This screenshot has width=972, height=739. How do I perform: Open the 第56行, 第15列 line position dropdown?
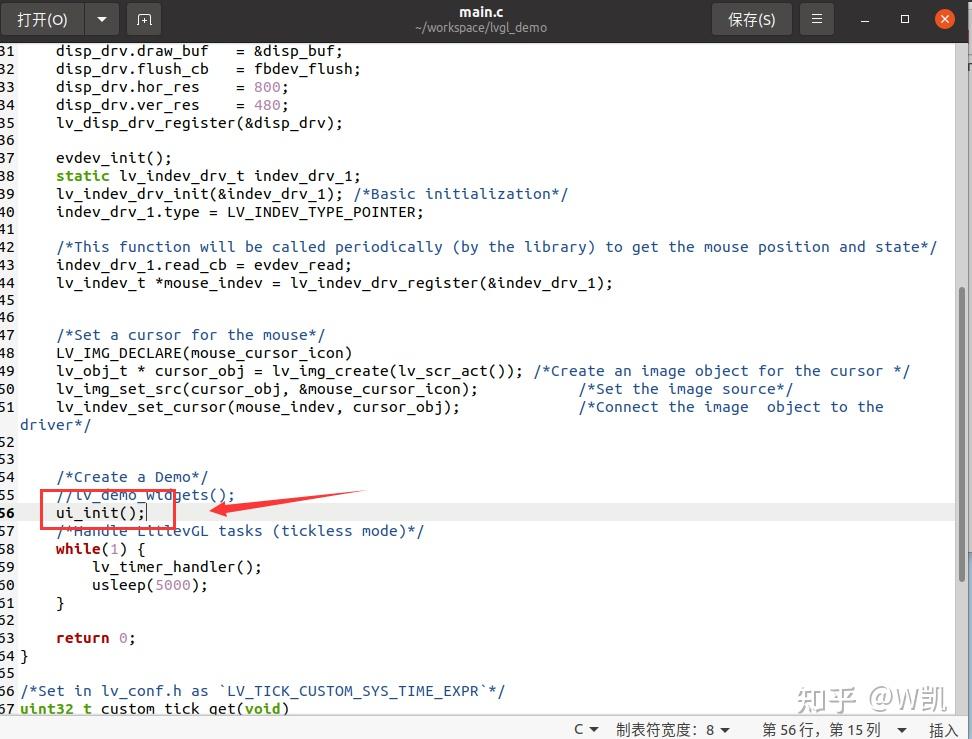click(x=834, y=729)
